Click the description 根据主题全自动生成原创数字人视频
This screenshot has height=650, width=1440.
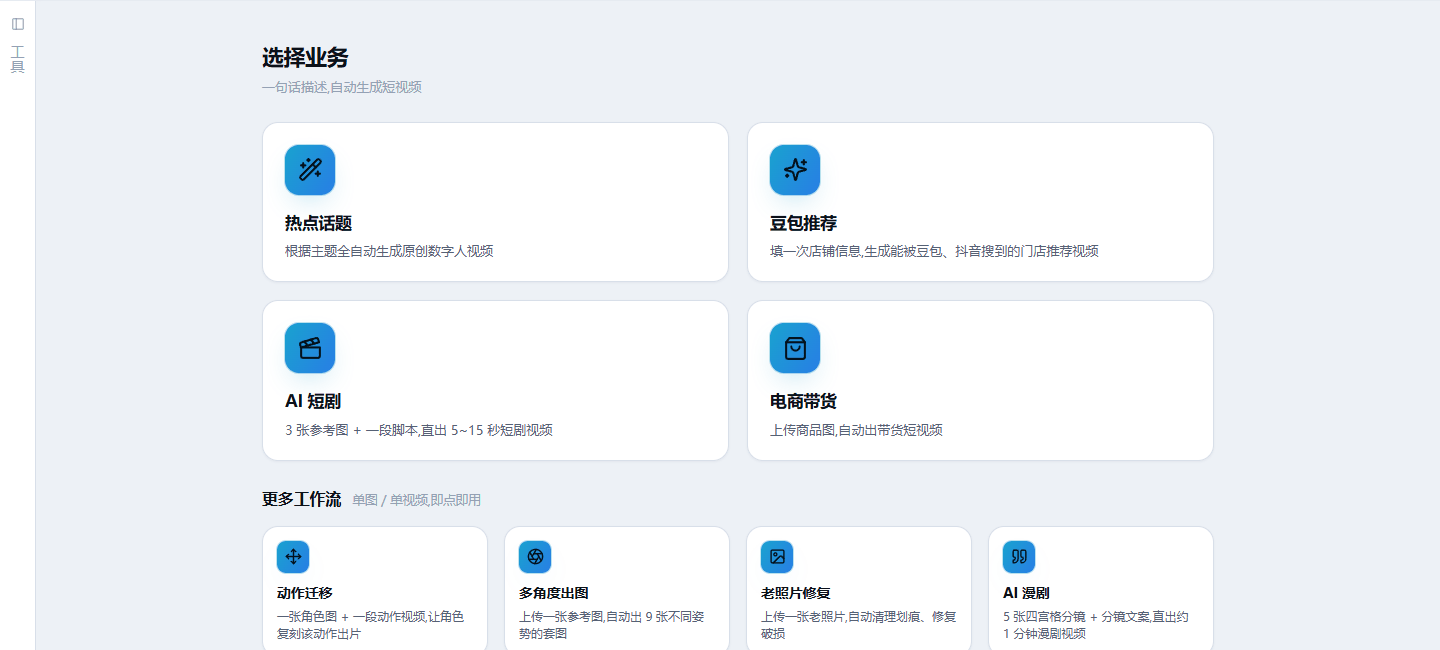[x=389, y=251]
